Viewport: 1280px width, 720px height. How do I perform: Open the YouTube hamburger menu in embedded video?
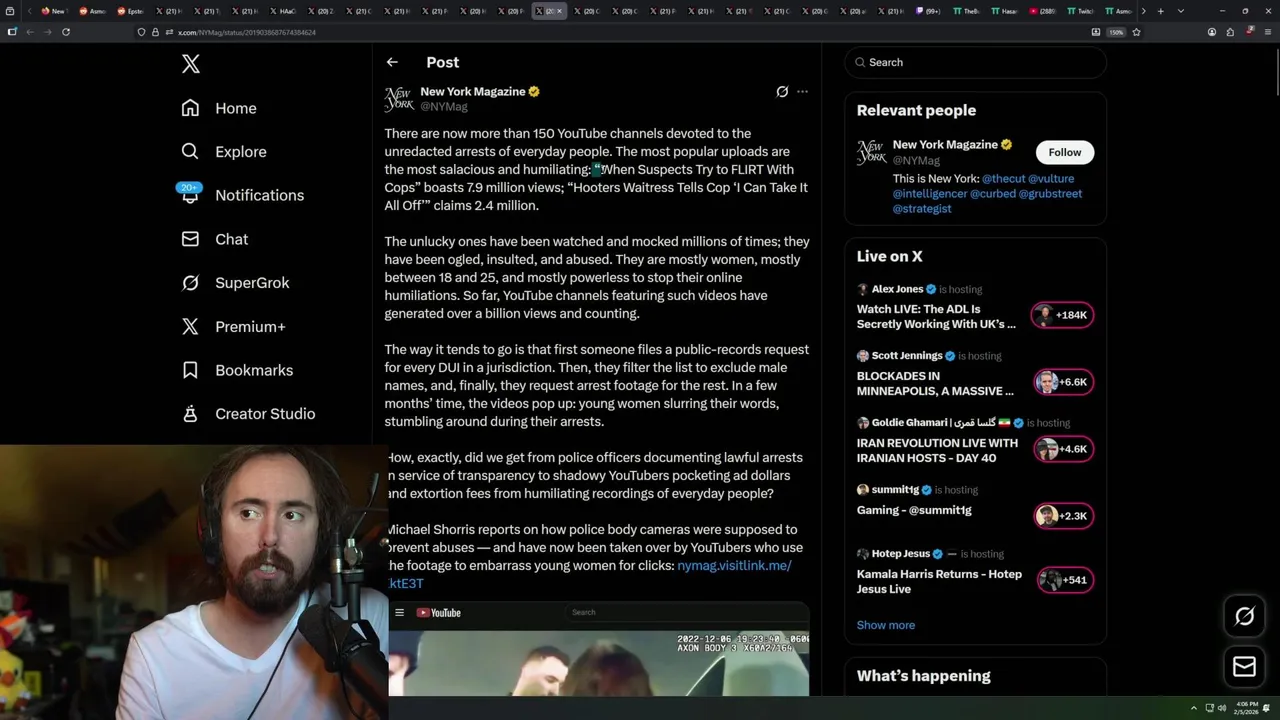click(399, 612)
